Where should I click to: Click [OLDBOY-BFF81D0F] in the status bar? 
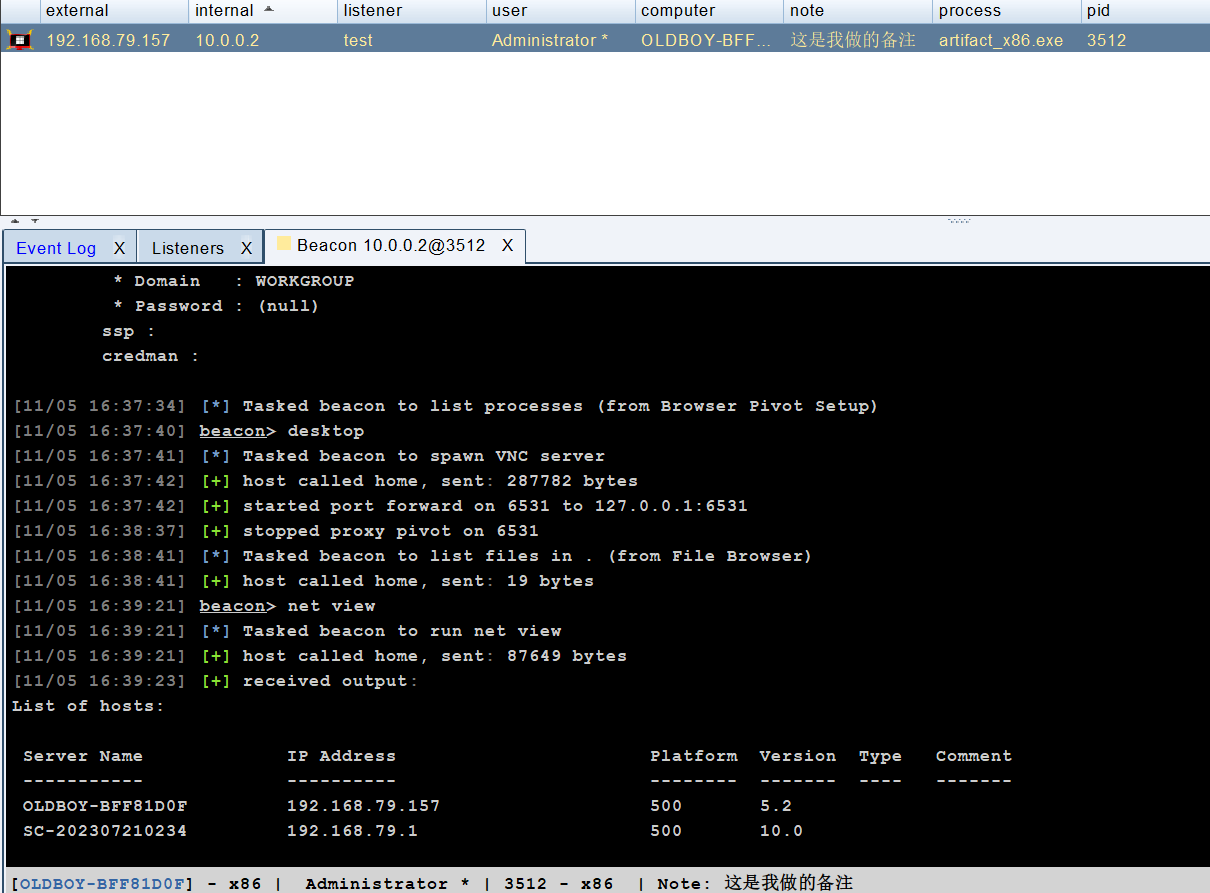(103, 884)
